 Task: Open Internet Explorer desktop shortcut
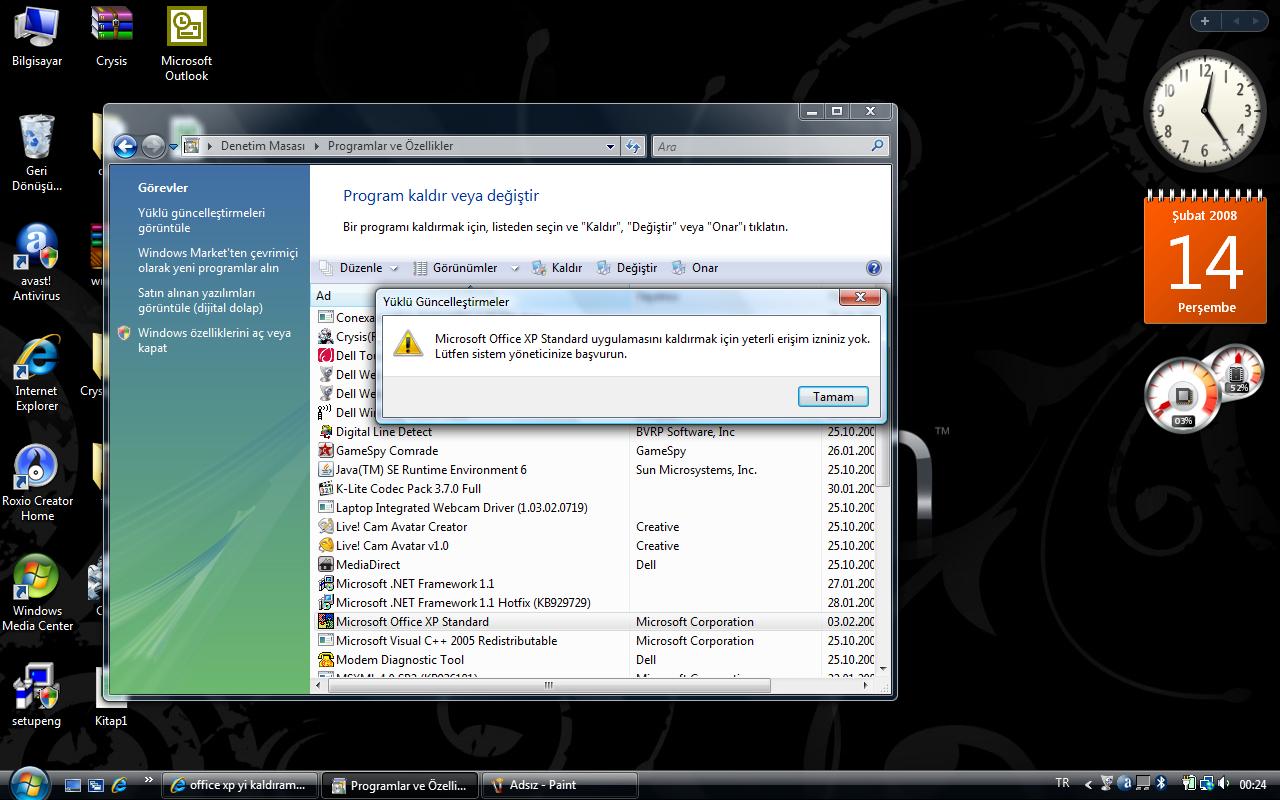click(x=37, y=372)
